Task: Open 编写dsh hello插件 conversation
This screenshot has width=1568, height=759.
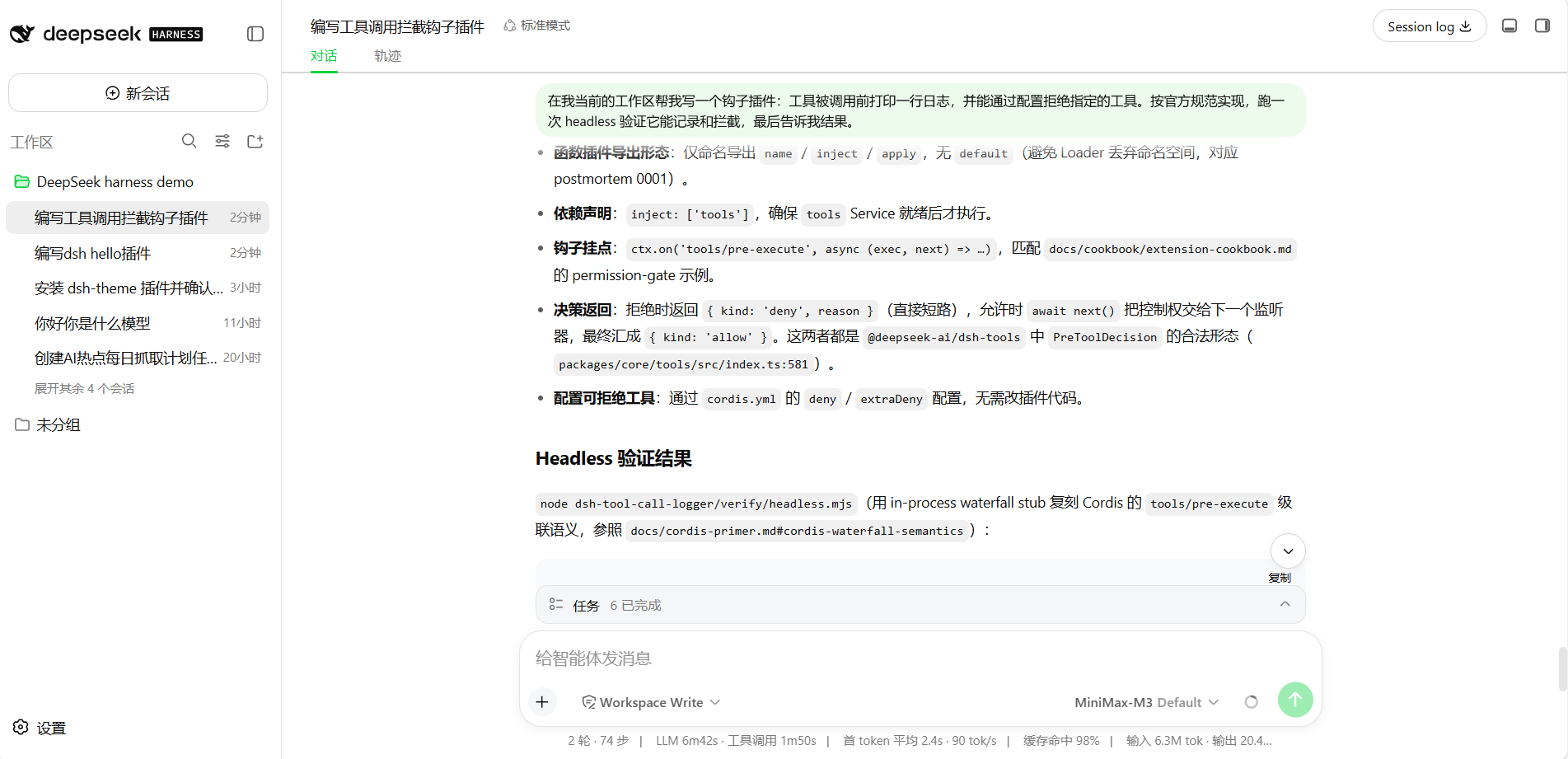Action: point(138,253)
